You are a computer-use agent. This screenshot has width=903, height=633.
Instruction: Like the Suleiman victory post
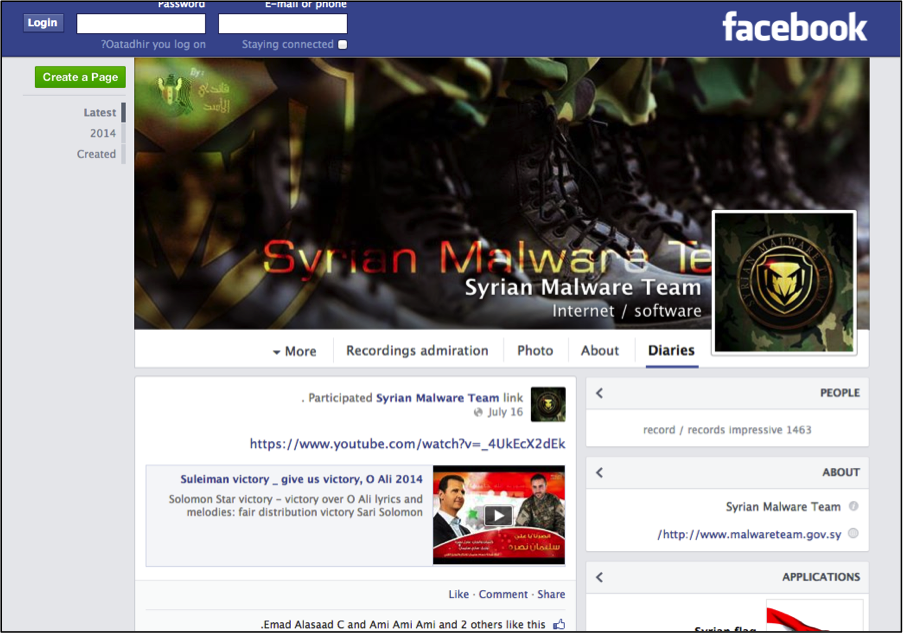click(x=458, y=594)
